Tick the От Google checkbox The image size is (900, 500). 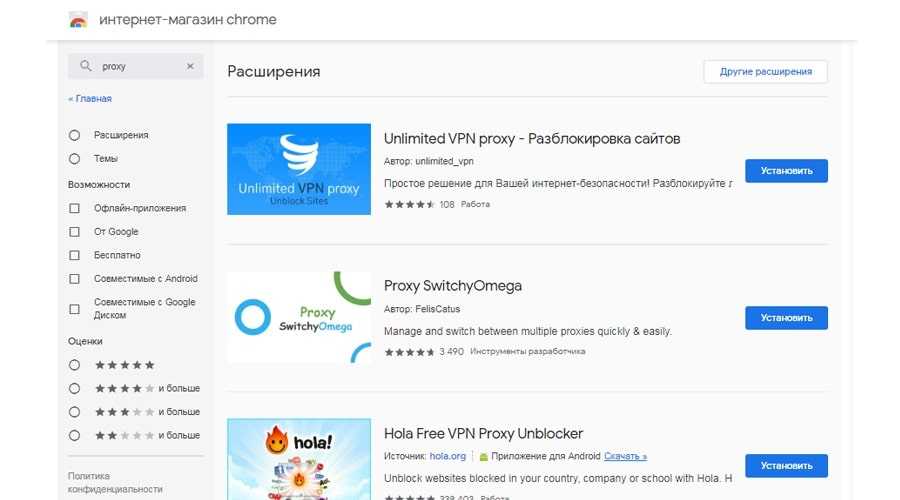(74, 232)
